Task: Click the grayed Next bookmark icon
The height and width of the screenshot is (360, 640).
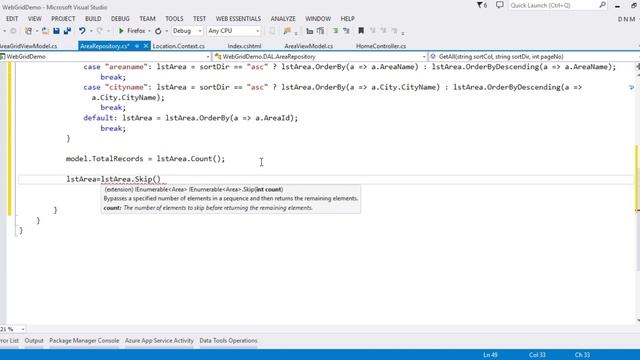Action: [383, 31]
